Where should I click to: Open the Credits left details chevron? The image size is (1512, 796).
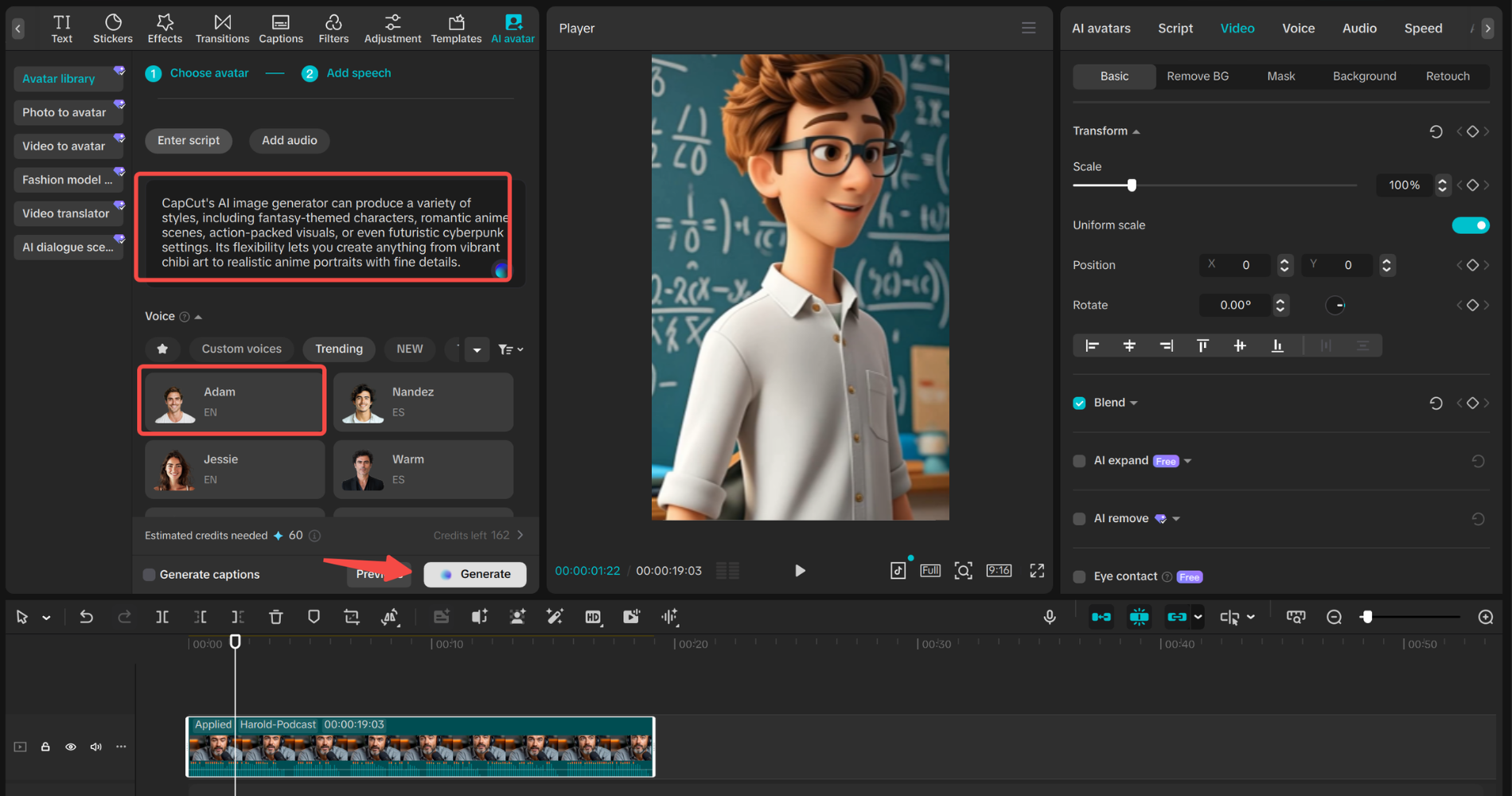click(x=520, y=535)
